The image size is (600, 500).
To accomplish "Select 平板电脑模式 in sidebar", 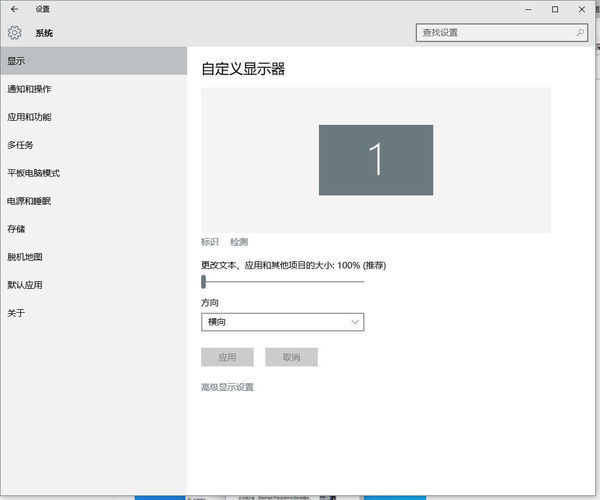I will click(x=33, y=173).
